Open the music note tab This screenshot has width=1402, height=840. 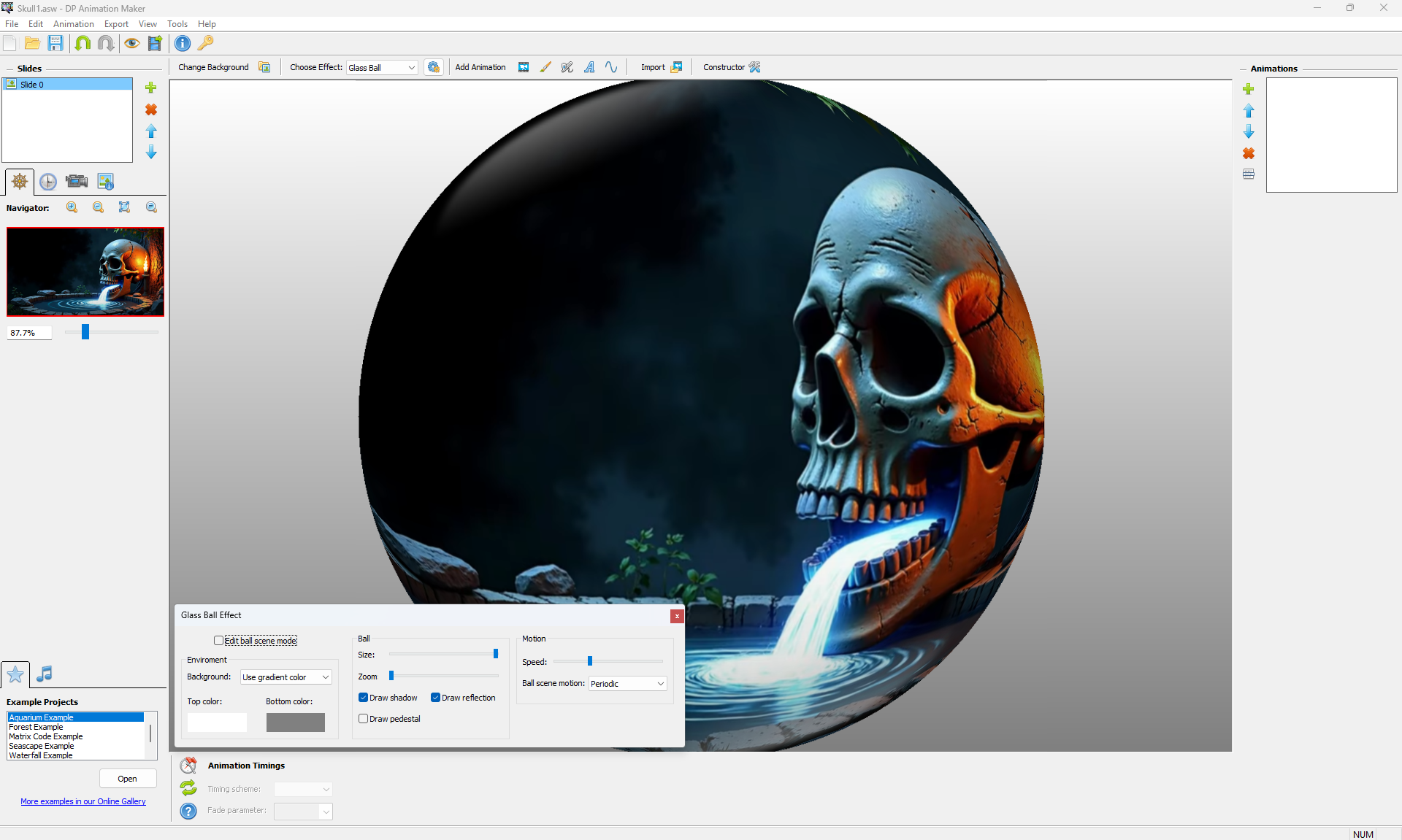[x=45, y=674]
